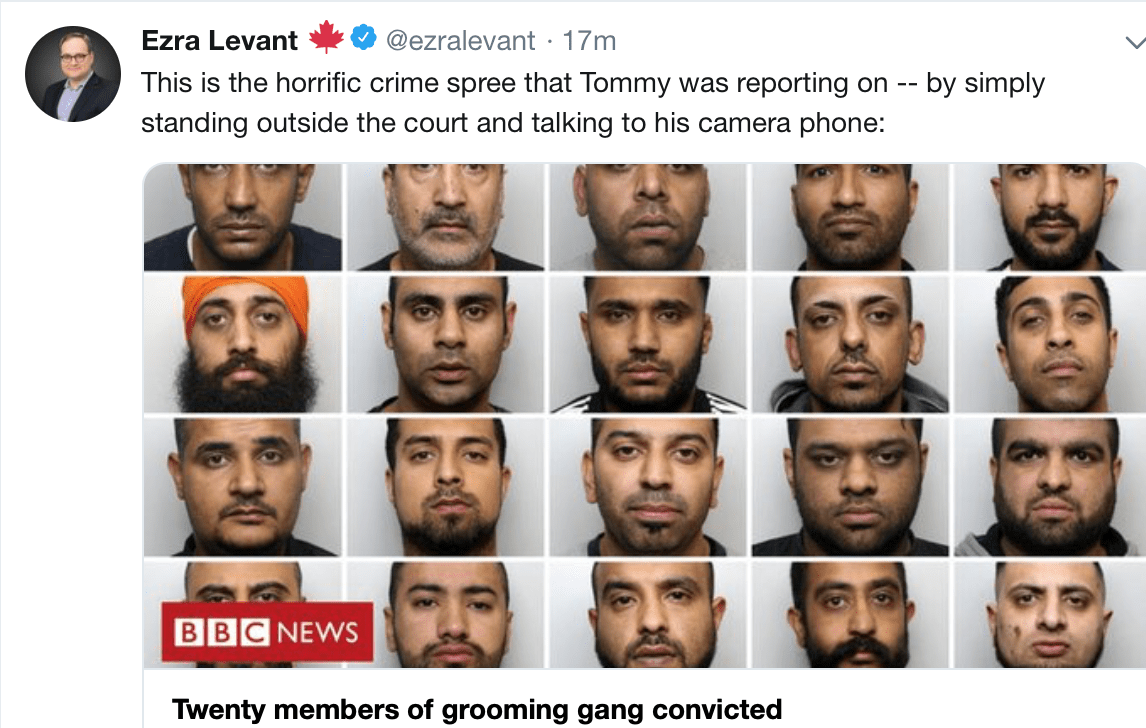Click the red BBC News logo
Viewport: 1146px width, 728px height.
tap(267, 632)
